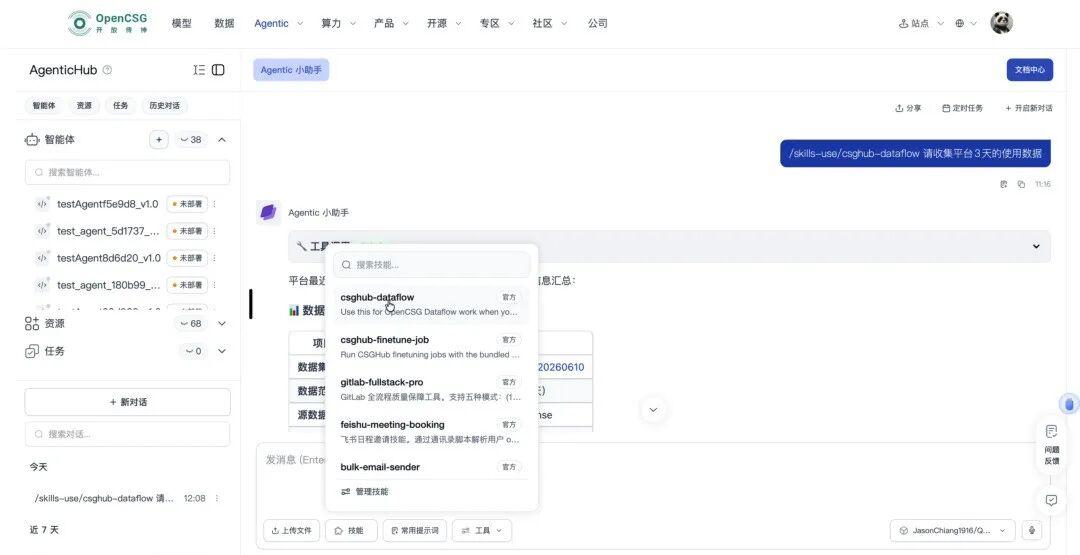Viewport: 1080px width, 555px height.
Task: Click the 未部署 badge on testAgentf5e9d8_v1.0
Action: pyautogui.click(x=187, y=204)
